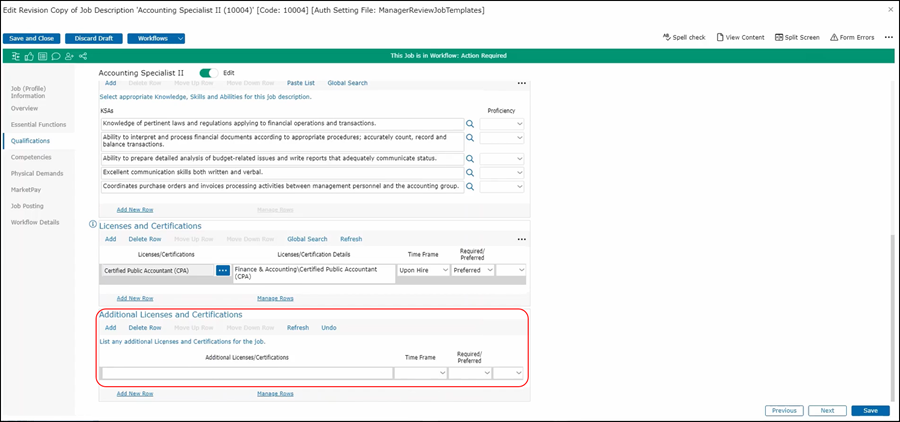Show Form Errors
The width and height of the screenshot is (900, 422).
(851, 37)
